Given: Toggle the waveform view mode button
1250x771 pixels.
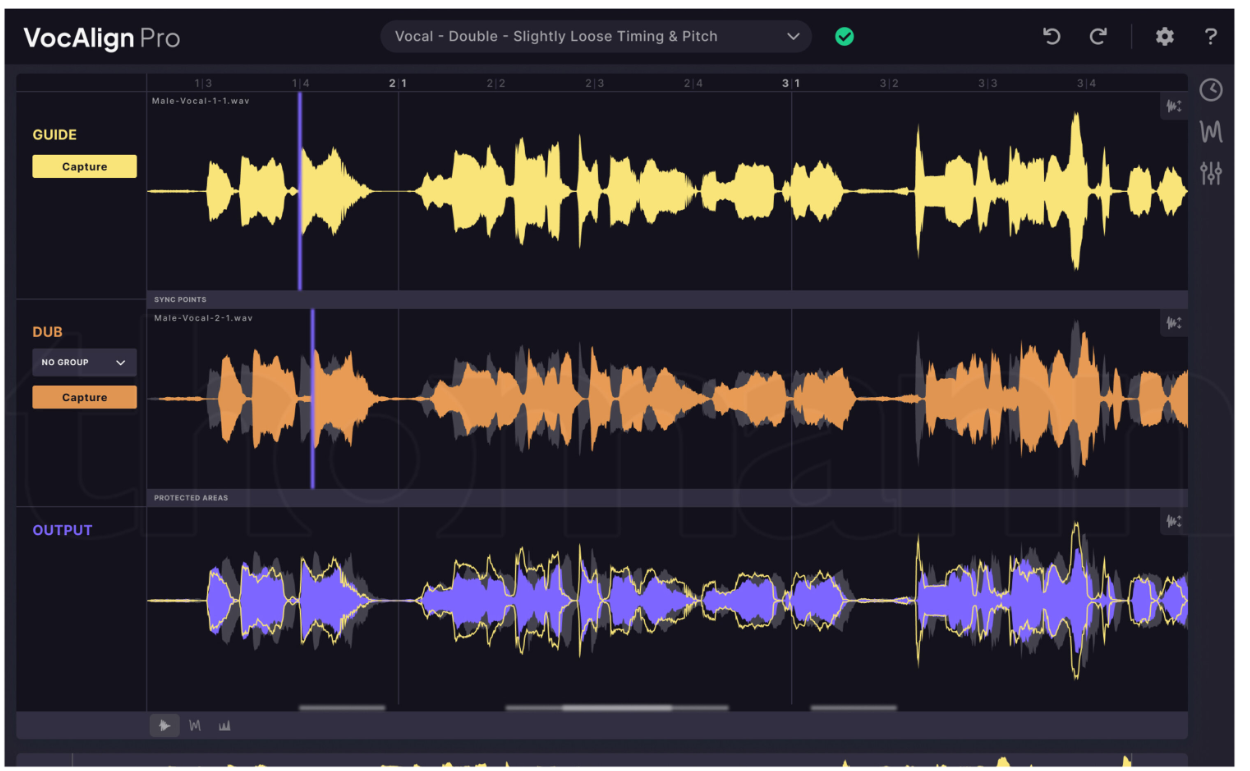Looking at the screenshot, I should (x=165, y=726).
